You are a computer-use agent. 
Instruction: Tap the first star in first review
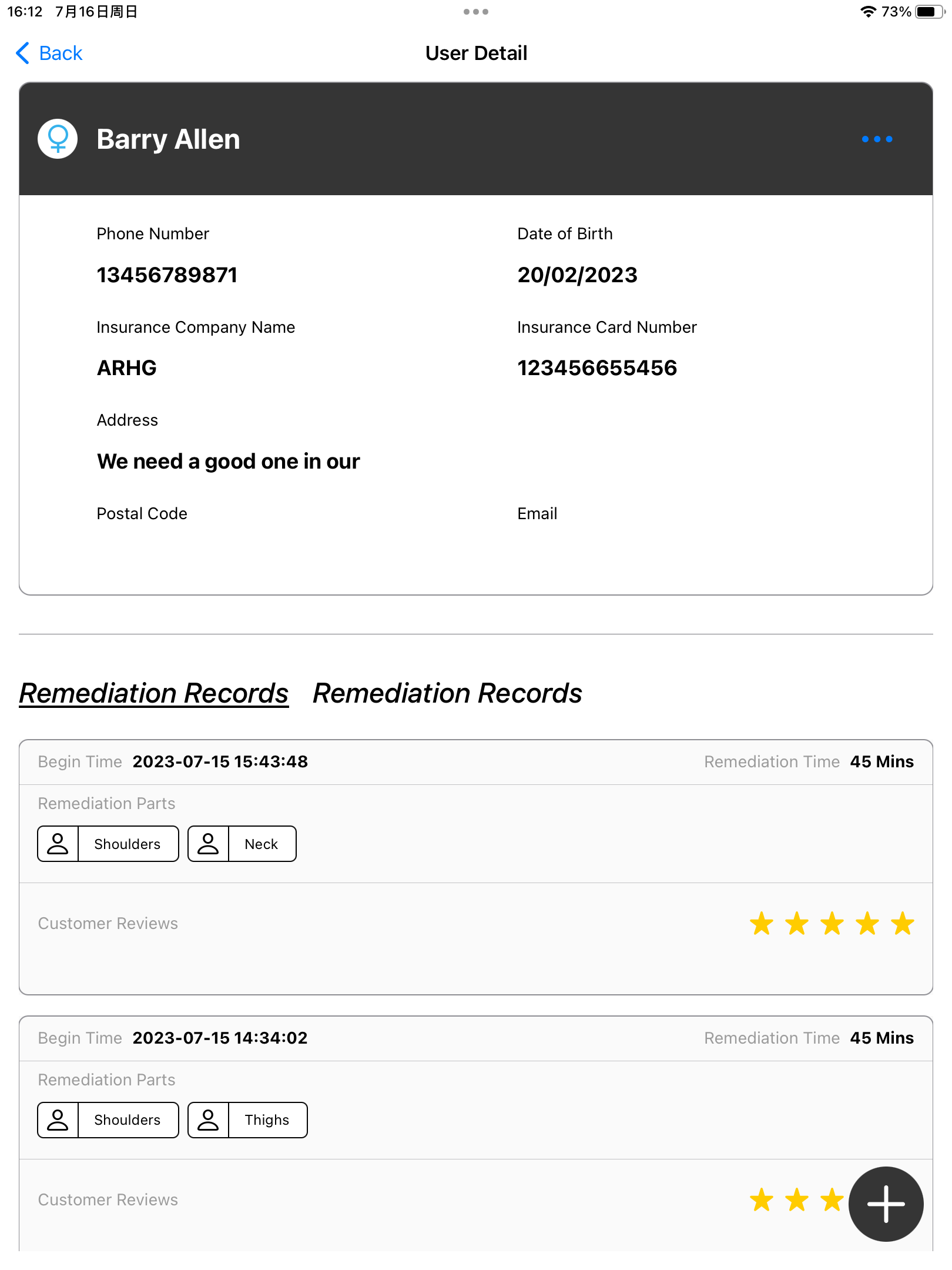pos(762,924)
